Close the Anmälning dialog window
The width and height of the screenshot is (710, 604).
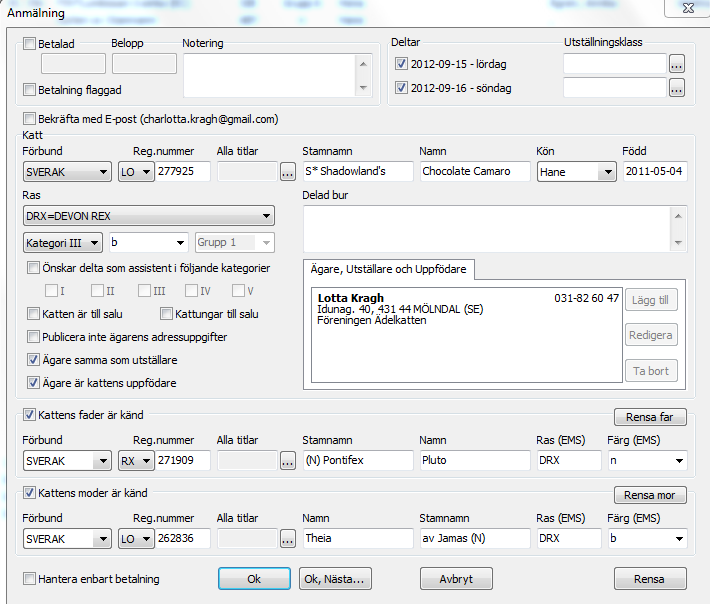[688, 8]
